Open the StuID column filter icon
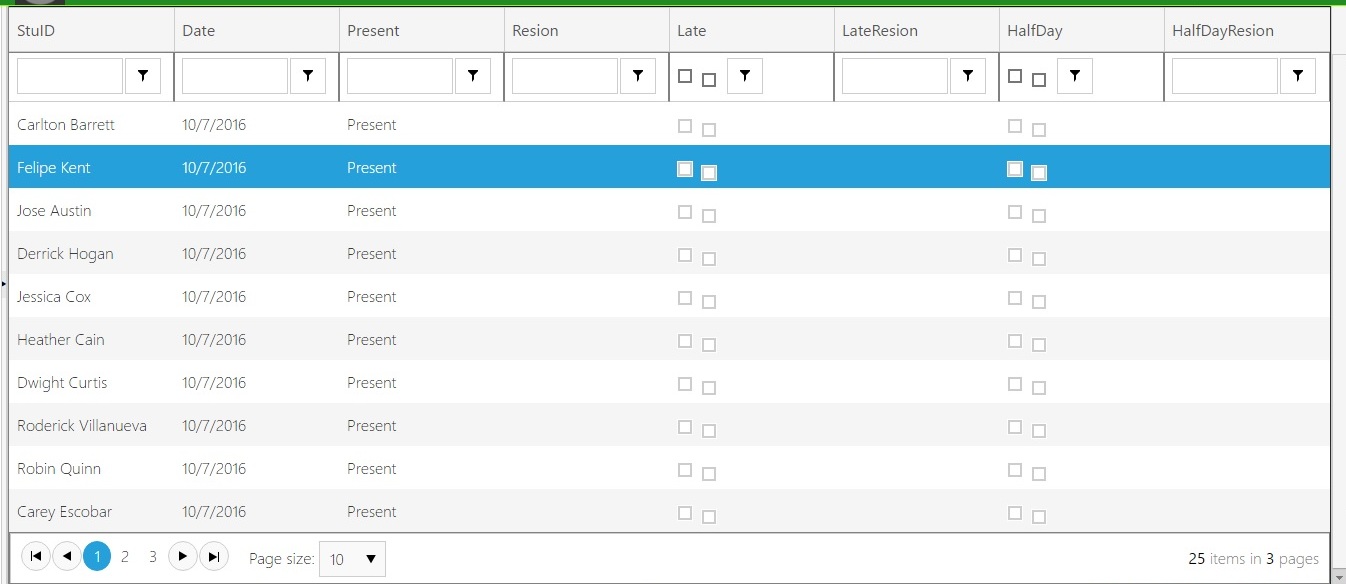 tap(143, 76)
